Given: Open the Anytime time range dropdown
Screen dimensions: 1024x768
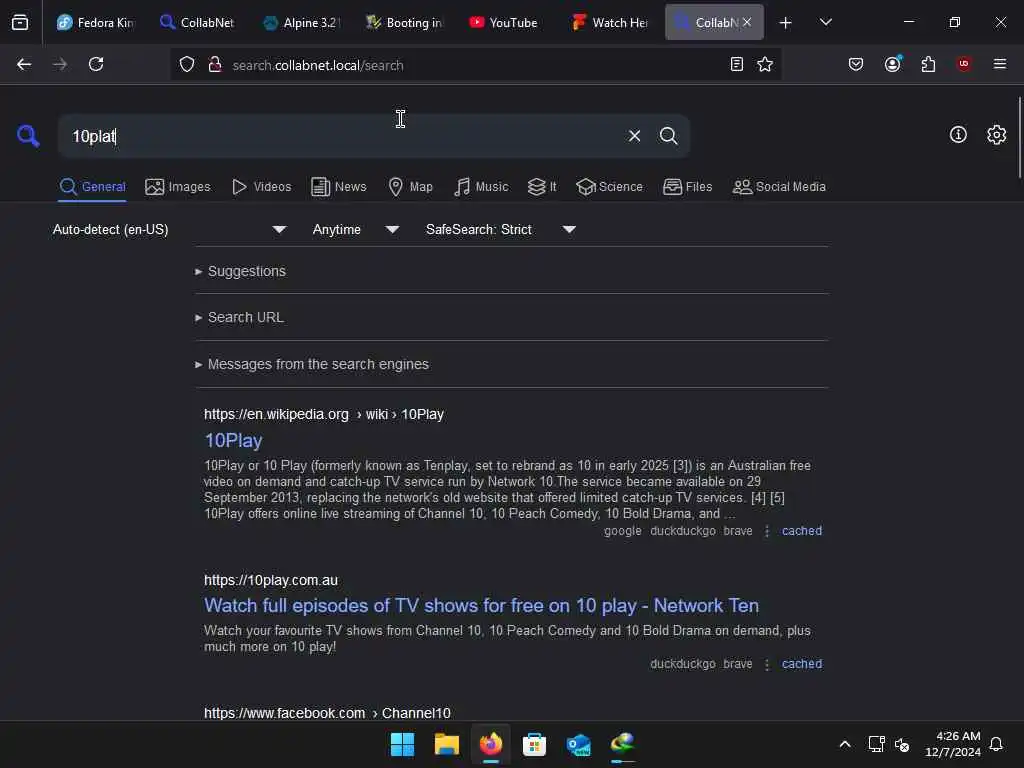Looking at the screenshot, I should click(x=356, y=229).
